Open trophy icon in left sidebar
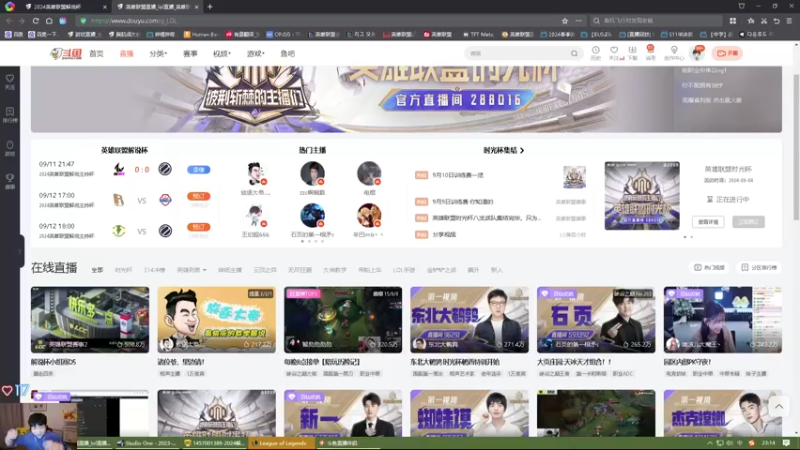Image resolution: width=800 pixels, height=450 pixels. click(10, 181)
